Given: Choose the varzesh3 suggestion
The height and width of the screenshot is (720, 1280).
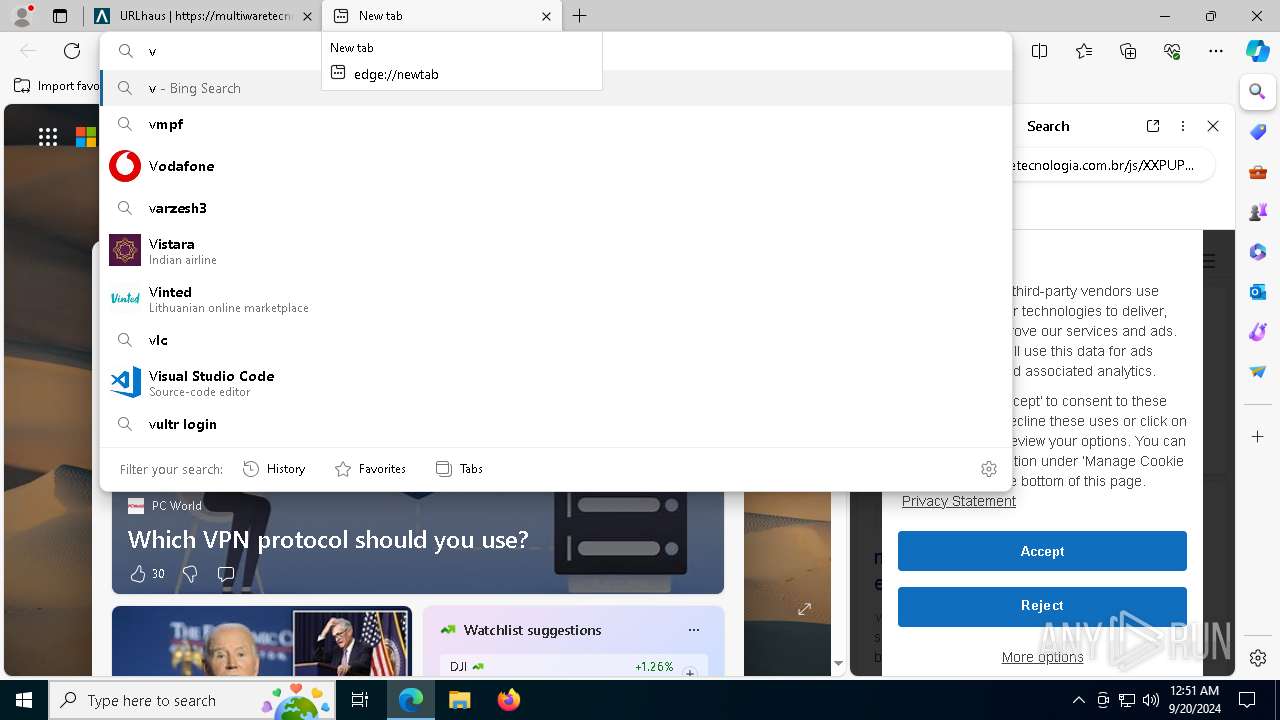Looking at the screenshot, I should coord(556,208).
